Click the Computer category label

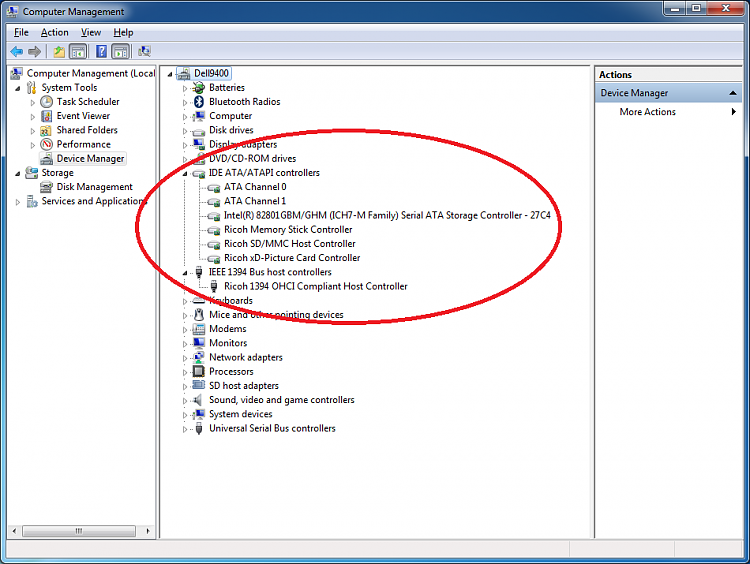231,116
